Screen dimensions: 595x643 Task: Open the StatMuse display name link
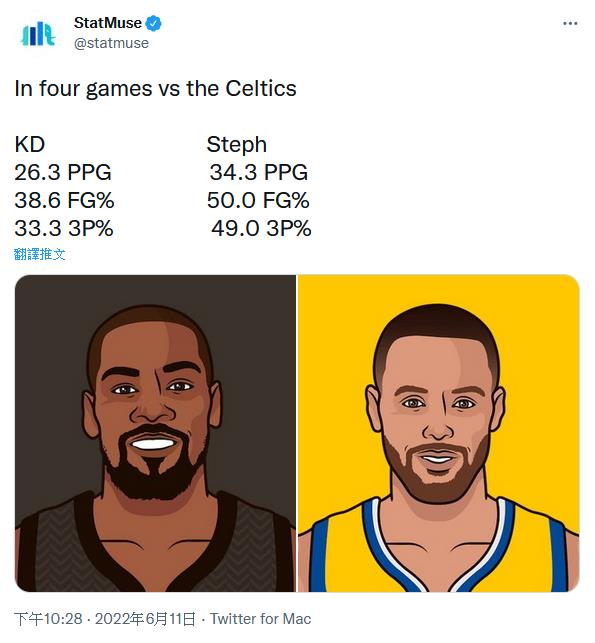pos(107,23)
